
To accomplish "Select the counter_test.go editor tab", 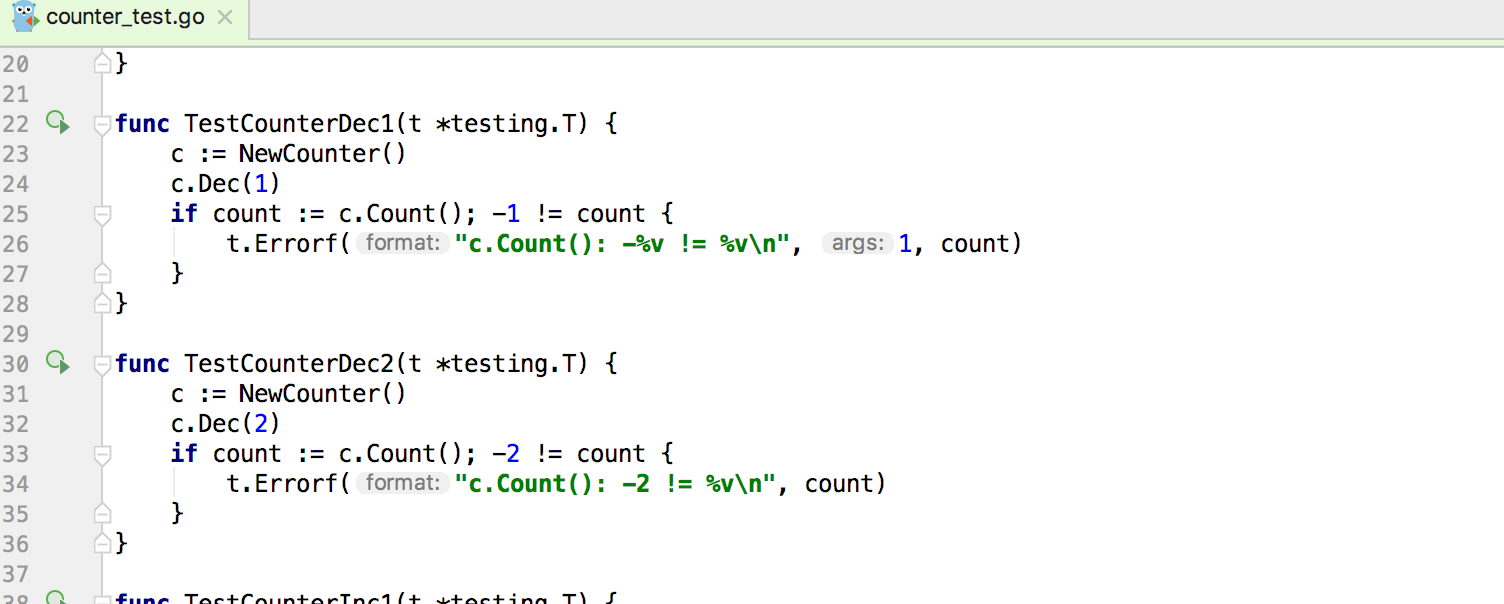I will 123,18.
